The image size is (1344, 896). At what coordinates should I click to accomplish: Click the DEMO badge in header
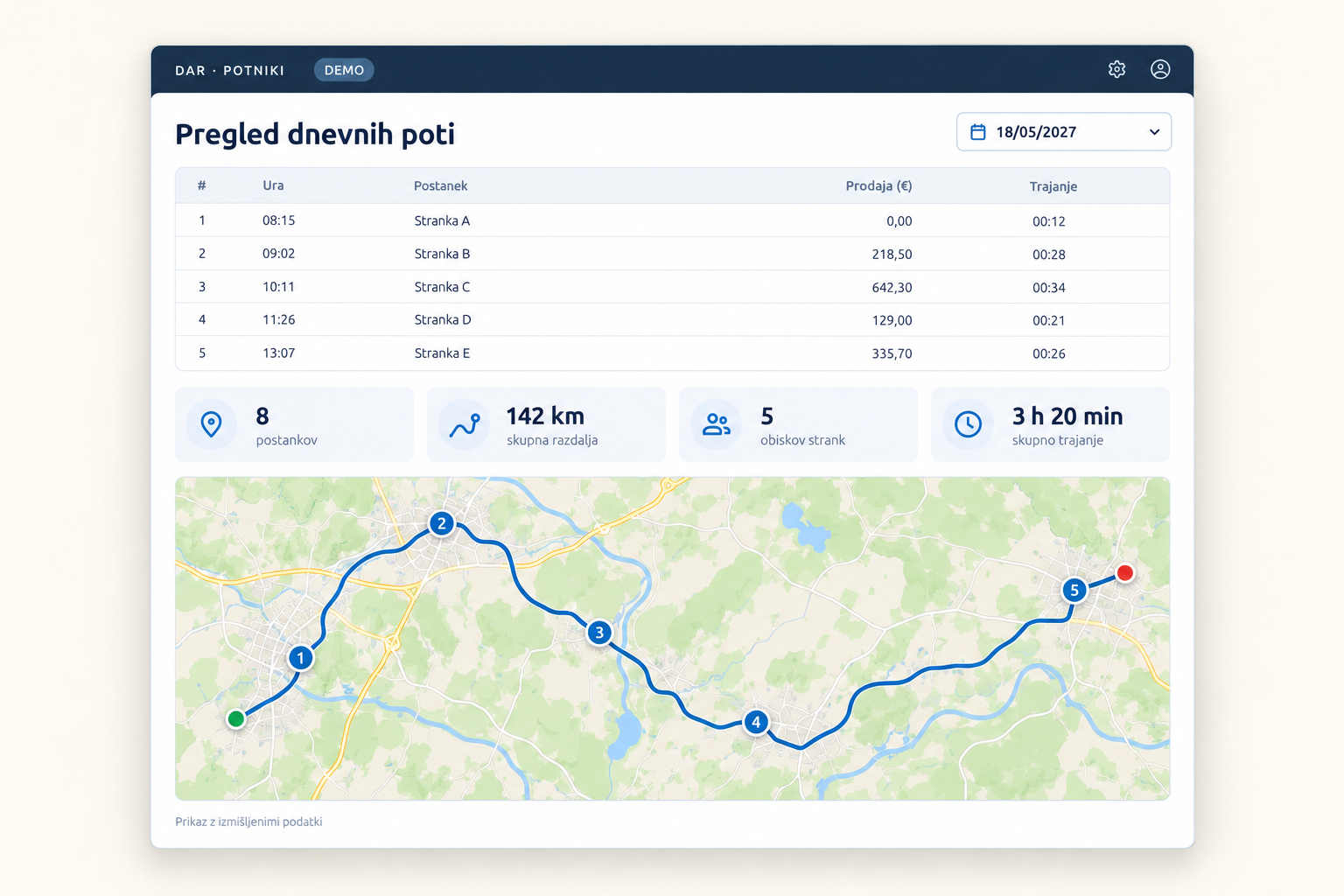pos(344,70)
